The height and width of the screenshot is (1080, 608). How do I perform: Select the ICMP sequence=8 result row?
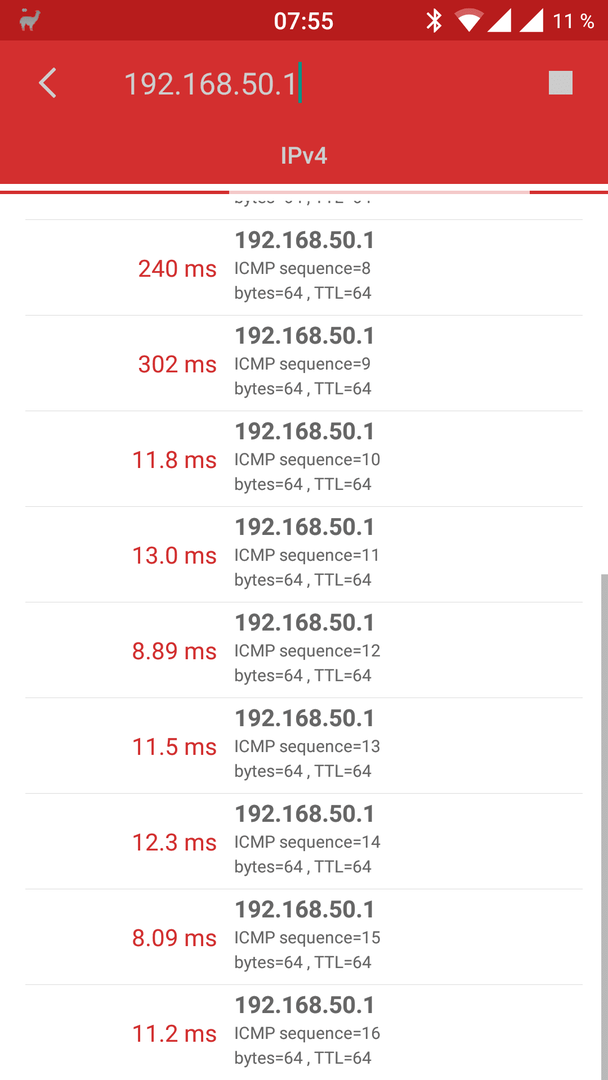click(x=304, y=268)
